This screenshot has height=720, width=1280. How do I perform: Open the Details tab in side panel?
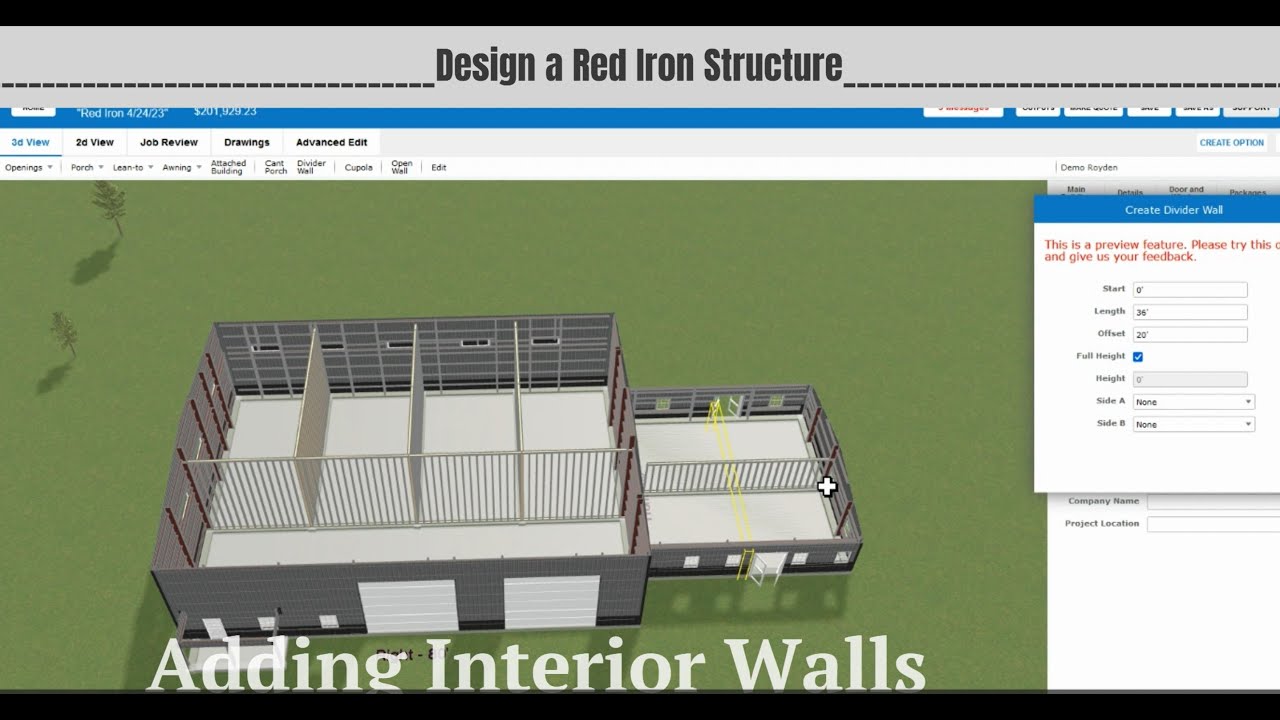[x=1130, y=192]
